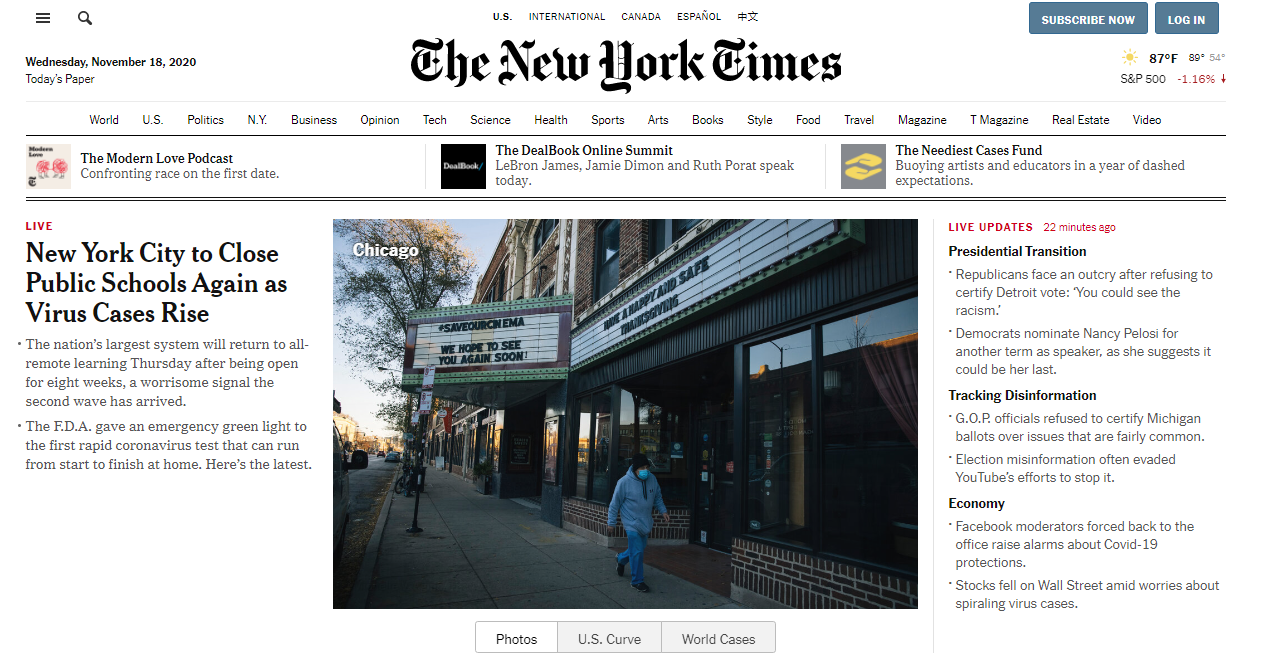Viewport: 1274px width, 658px height.
Task: Read the F.D.A. rapid coronavirus test bullet
Action: [169, 445]
